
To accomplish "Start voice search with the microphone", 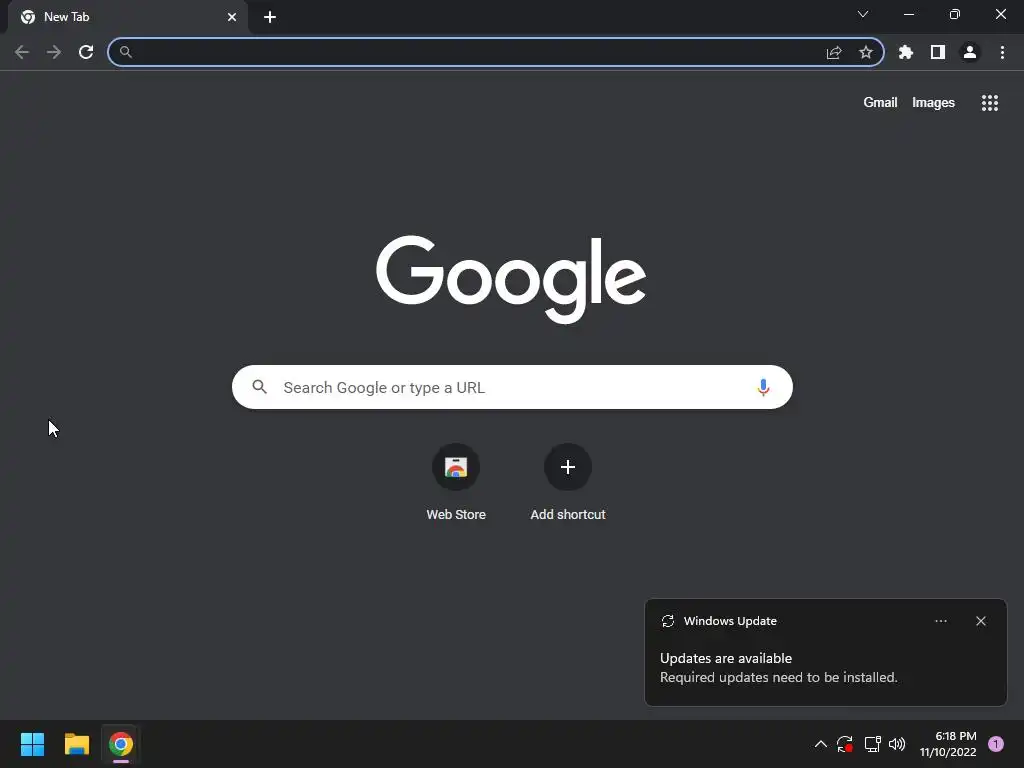I will click(x=763, y=387).
